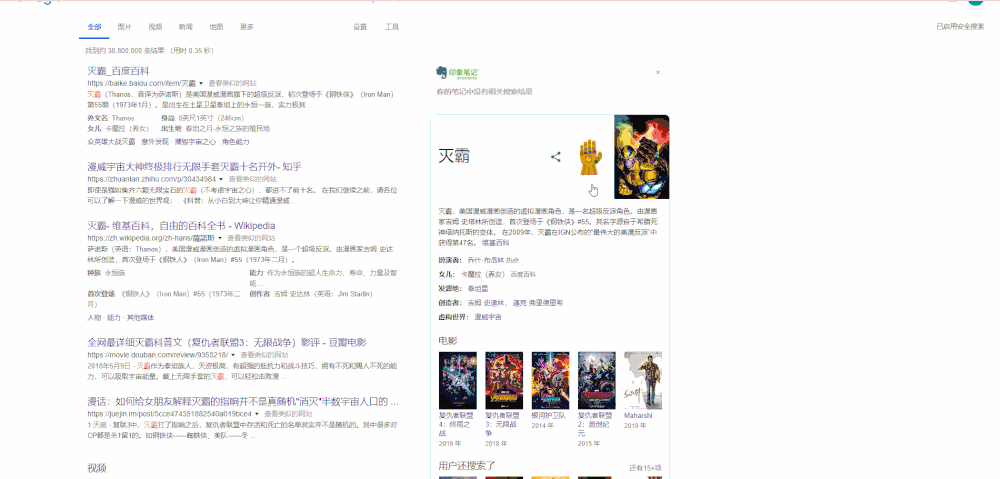1000x479 pixels.
Task: Switch to the 图片 images tab
Action: 124,27
